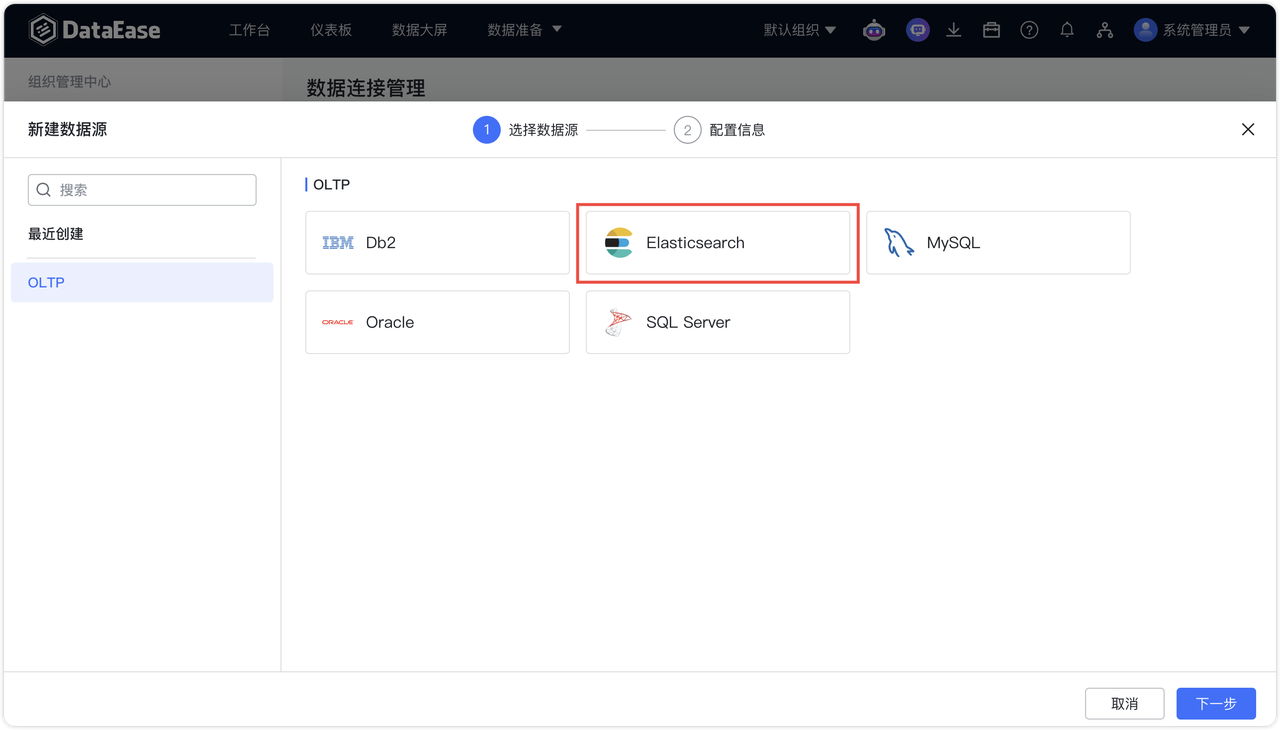Screen dimensions: 1280x730
Task: Open the 数据大屏 menu item
Action: click(420, 29)
